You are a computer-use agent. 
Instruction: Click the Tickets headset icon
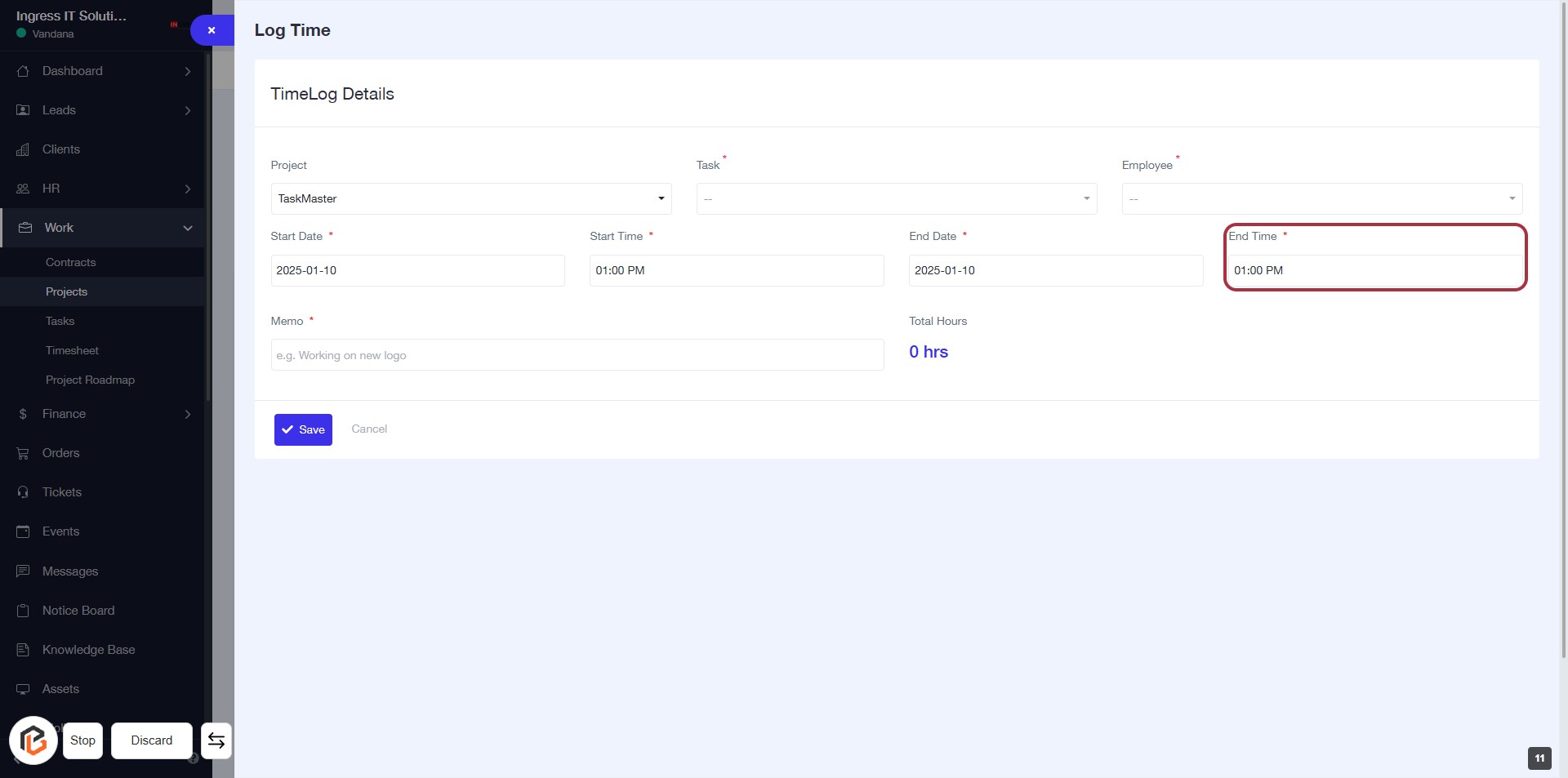[x=23, y=492]
